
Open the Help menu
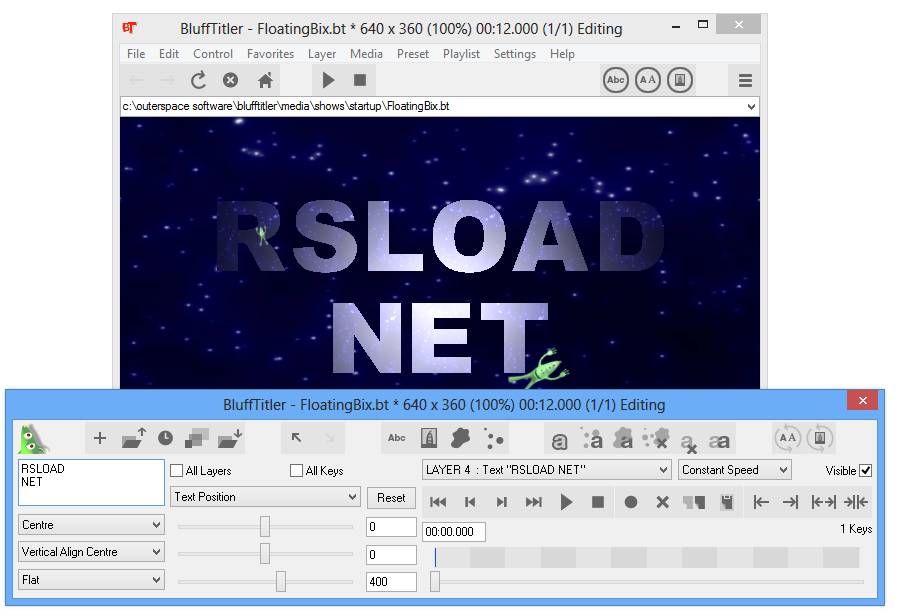562,54
